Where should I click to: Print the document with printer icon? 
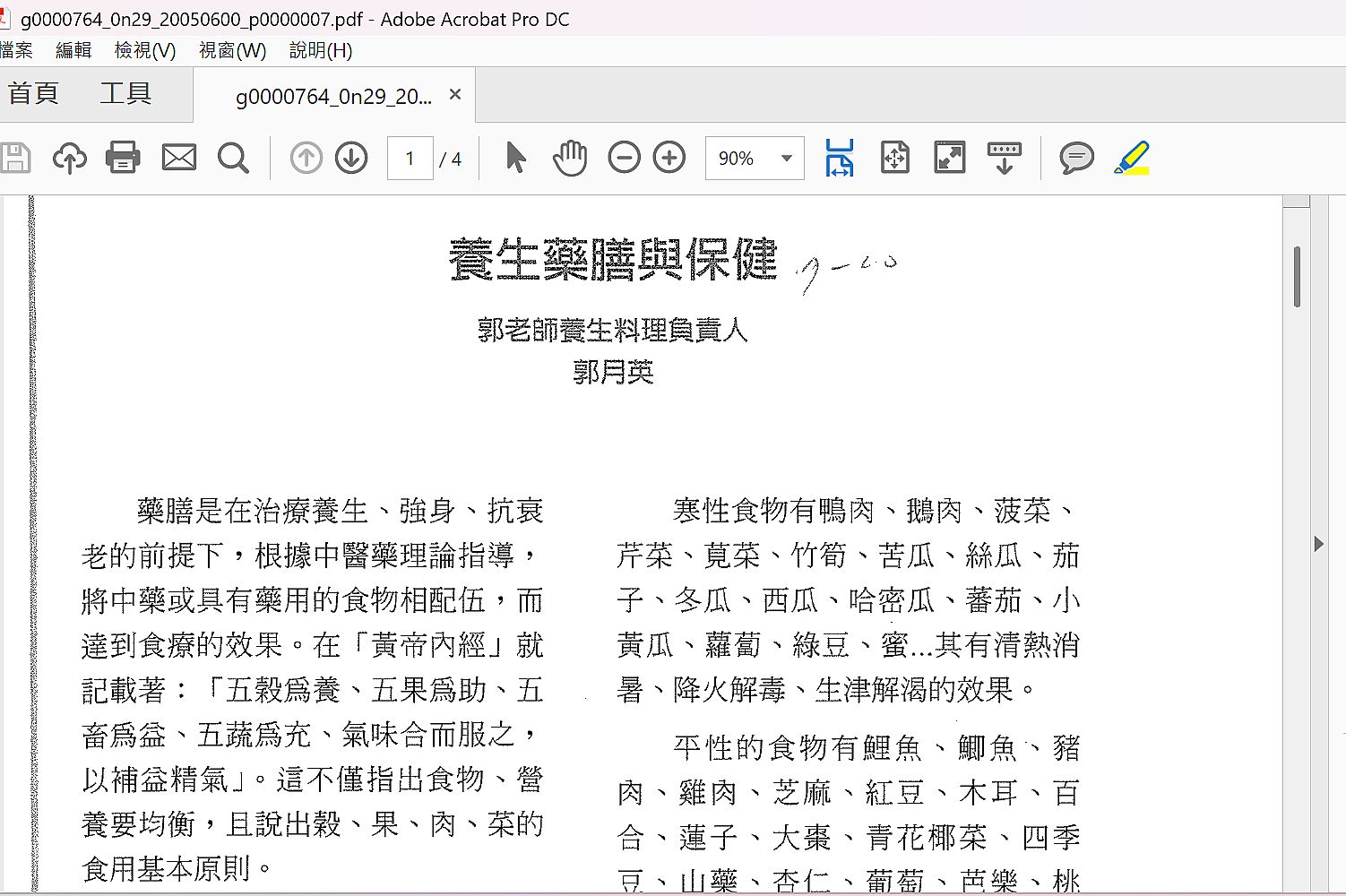pyautogui.click(x=123, y=159)
